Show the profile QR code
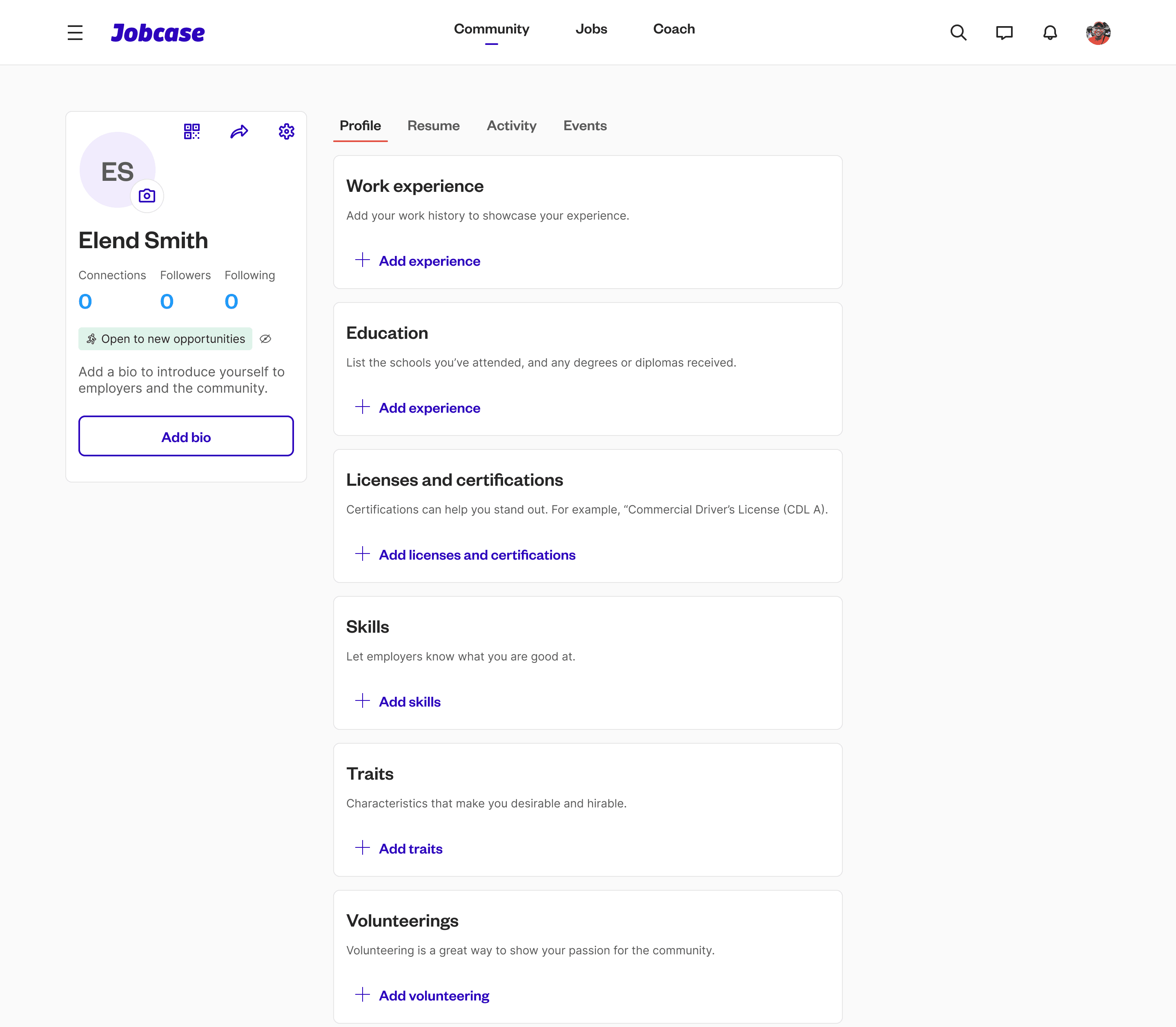Viewport: 1176px width, 1027px height. tap(192, 131)
